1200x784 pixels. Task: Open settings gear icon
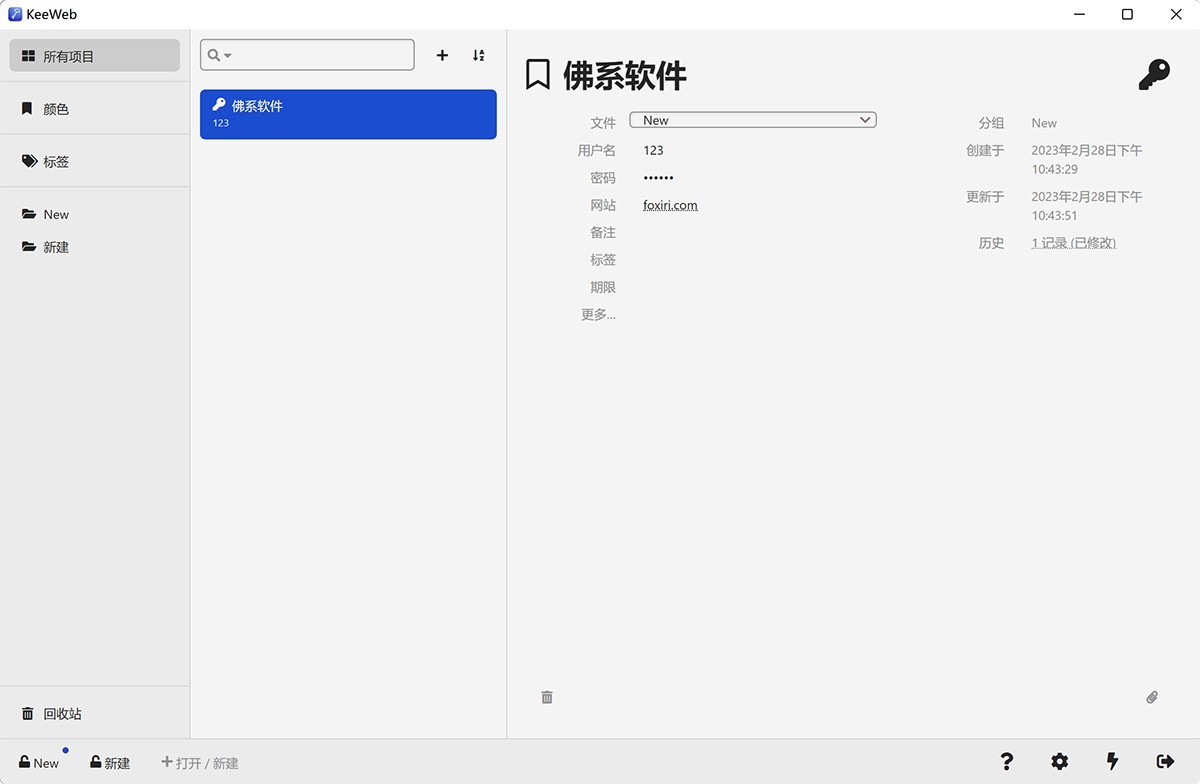(x=1059, y=762)
